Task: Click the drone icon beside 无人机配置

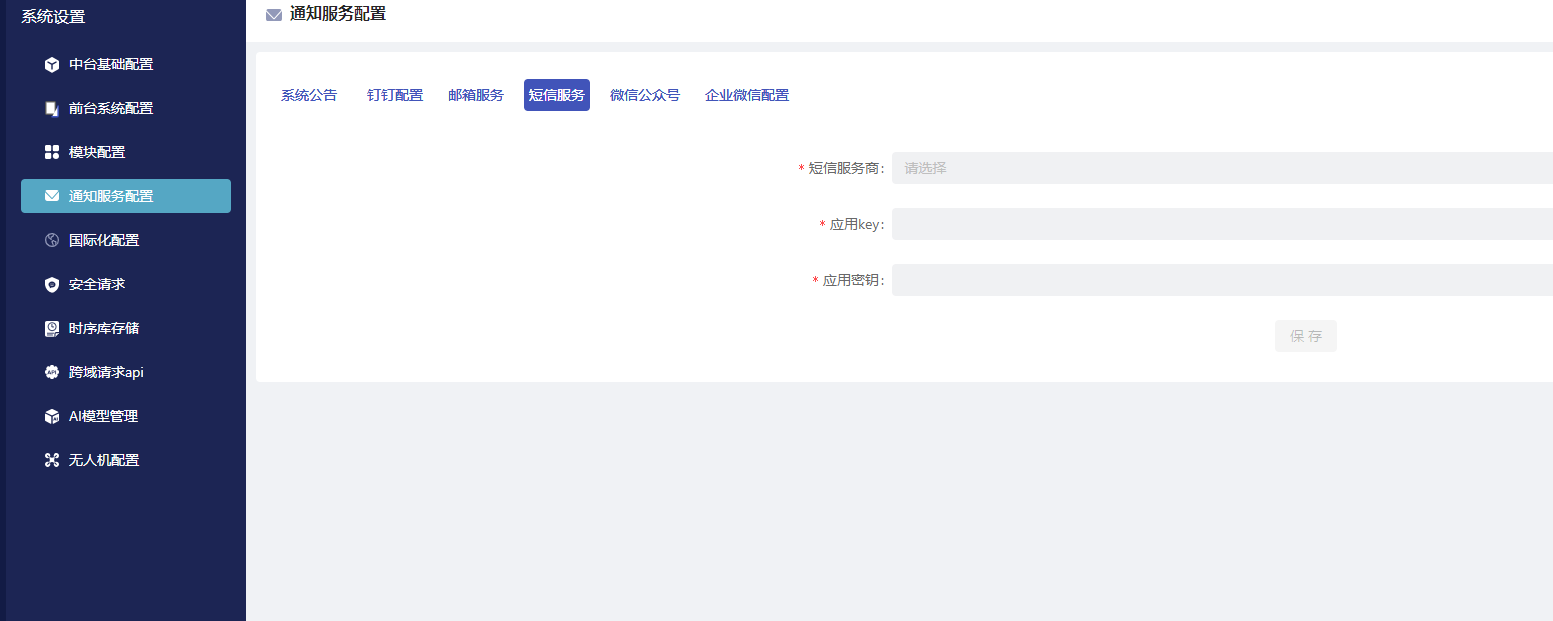Action: pos(52,461)
